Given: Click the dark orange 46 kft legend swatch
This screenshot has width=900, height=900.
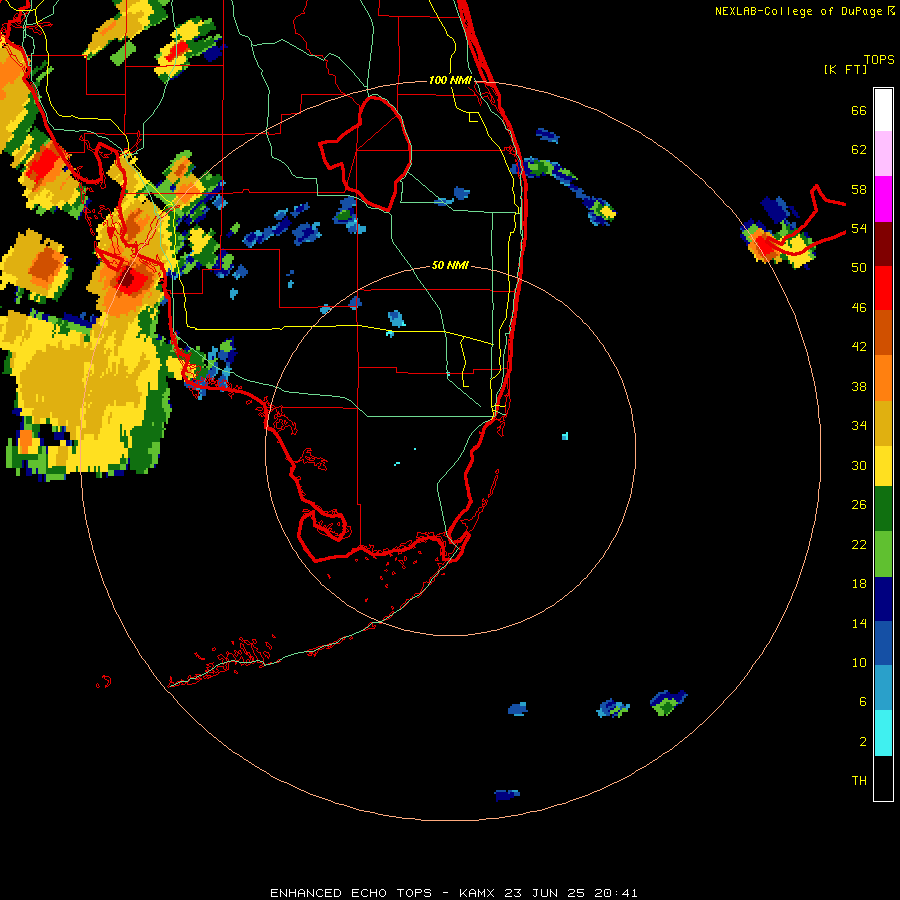Looking at the screenshot, I should [883, 332].
